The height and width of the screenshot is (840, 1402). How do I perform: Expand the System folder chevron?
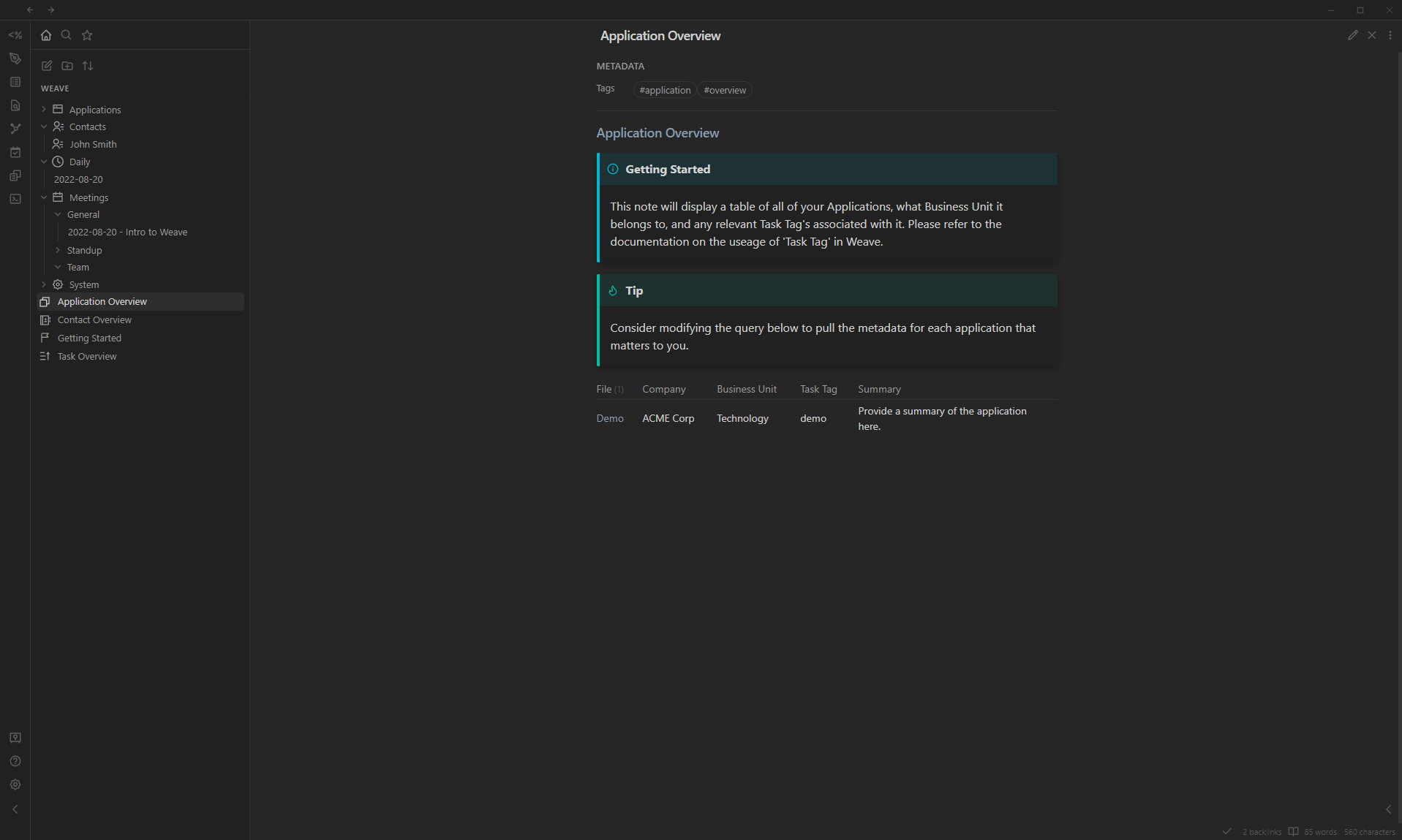point(44,284)
